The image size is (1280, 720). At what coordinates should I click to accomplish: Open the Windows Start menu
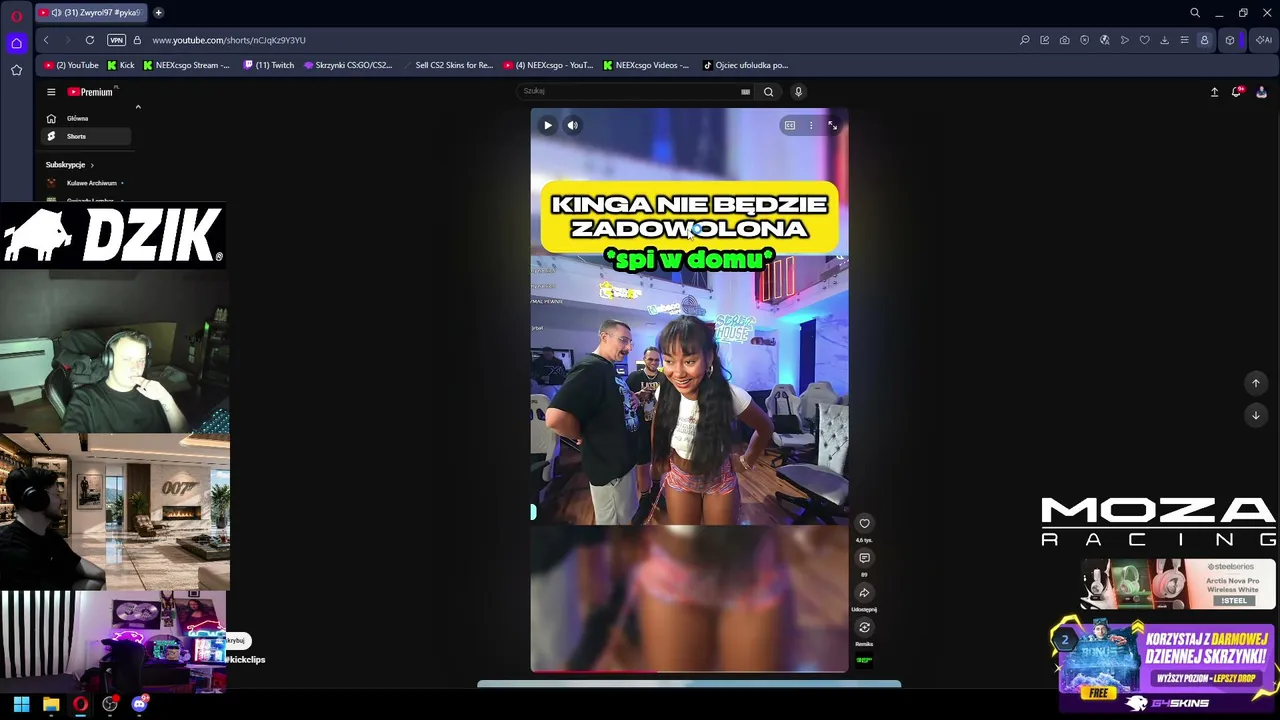point(21,704)
